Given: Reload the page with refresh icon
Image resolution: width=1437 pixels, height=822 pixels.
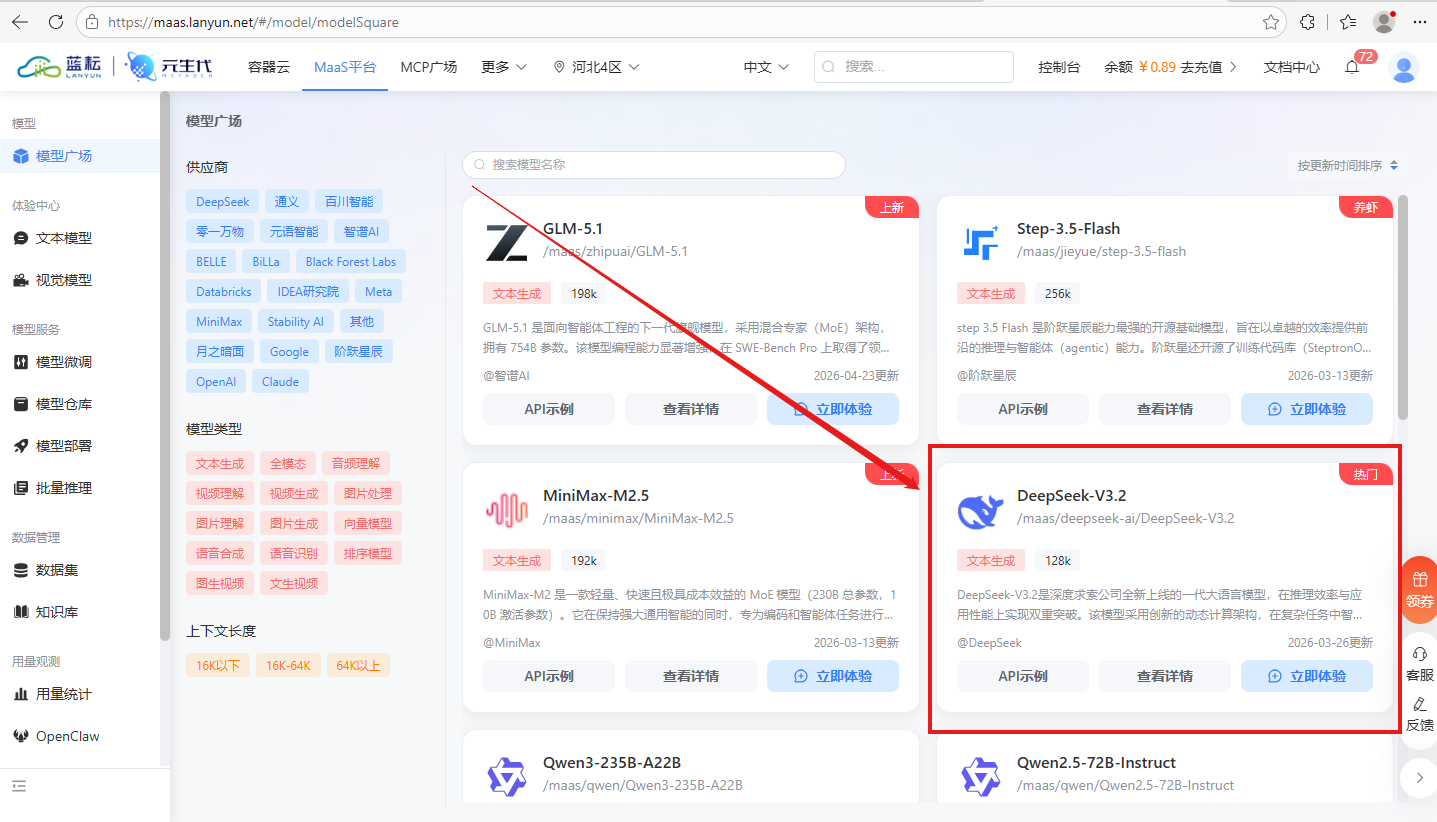Looking at the screenshot, I should pyautogui.click(x=56, y=21).
